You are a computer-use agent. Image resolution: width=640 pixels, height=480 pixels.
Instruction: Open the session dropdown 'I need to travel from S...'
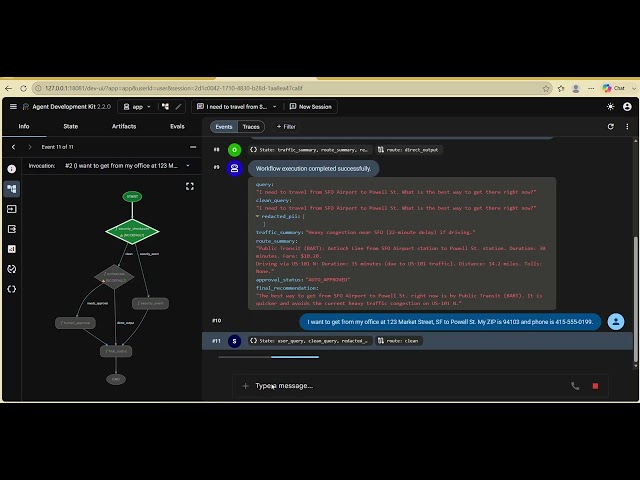click(x=237, y=107)
